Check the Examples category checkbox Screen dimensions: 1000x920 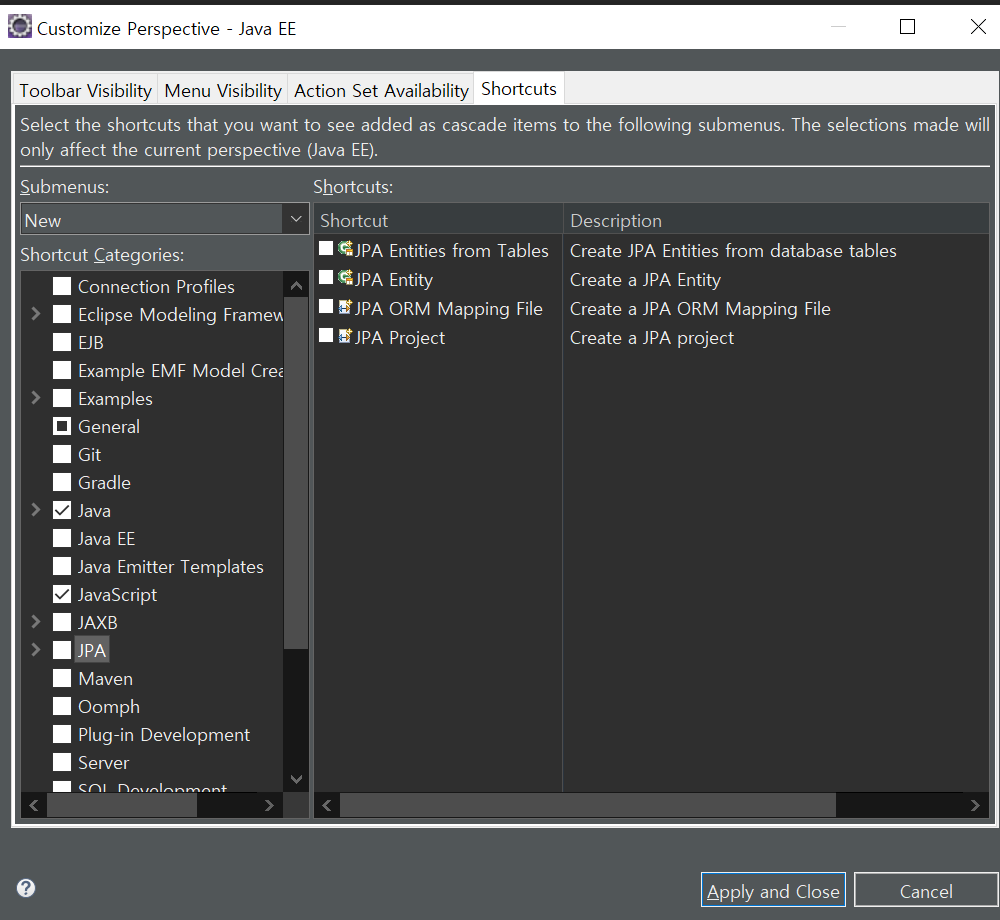click(62, 398)
